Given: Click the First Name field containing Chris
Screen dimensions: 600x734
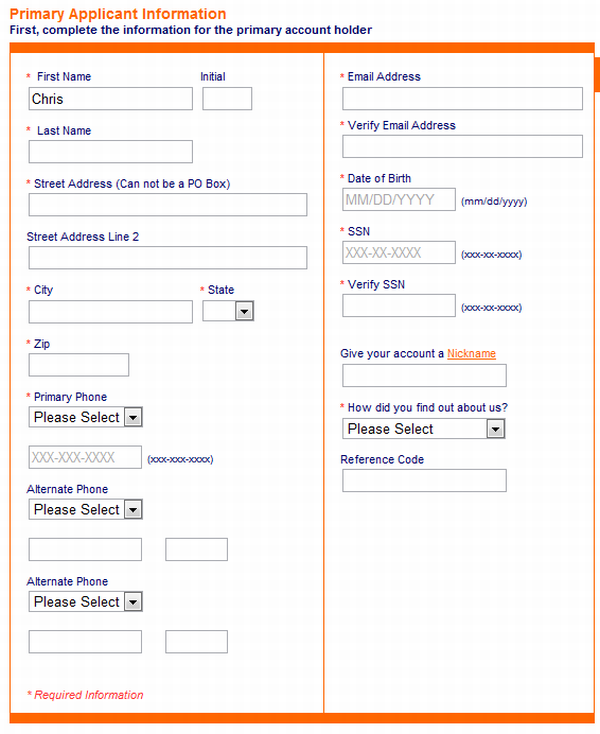Looking at the screenshot, I should (x=110, y=99).
